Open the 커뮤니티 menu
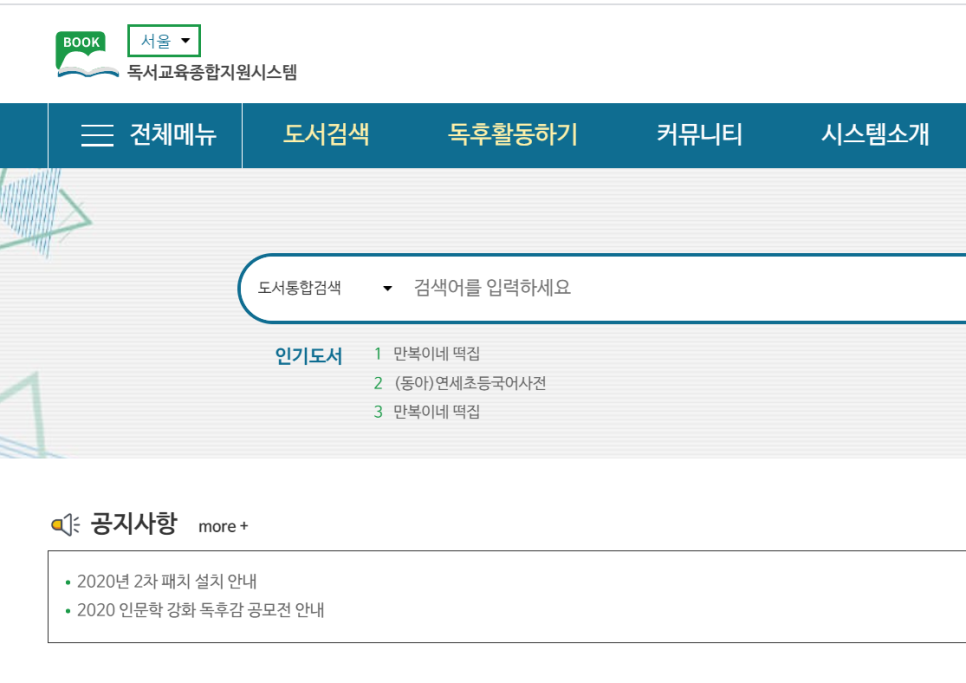Viewport: 966px width, 683px height. pos(699,135)
